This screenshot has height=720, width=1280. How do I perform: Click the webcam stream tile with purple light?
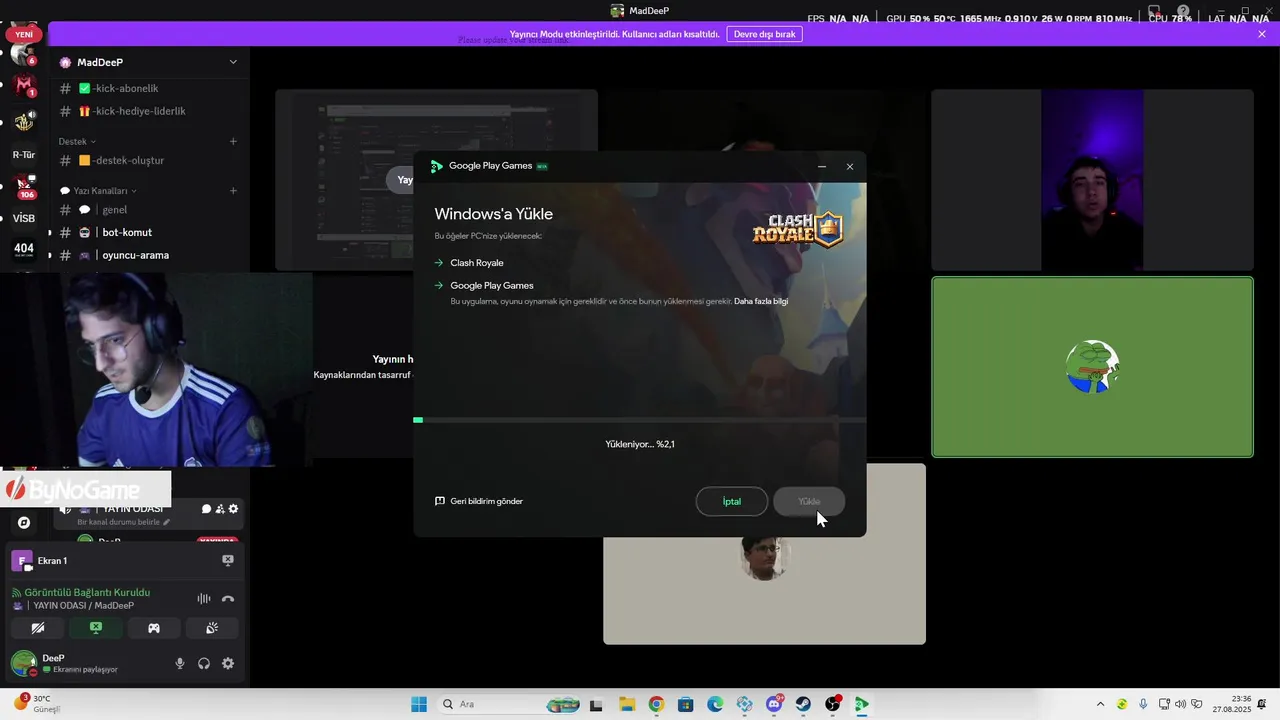point(1092,180)
